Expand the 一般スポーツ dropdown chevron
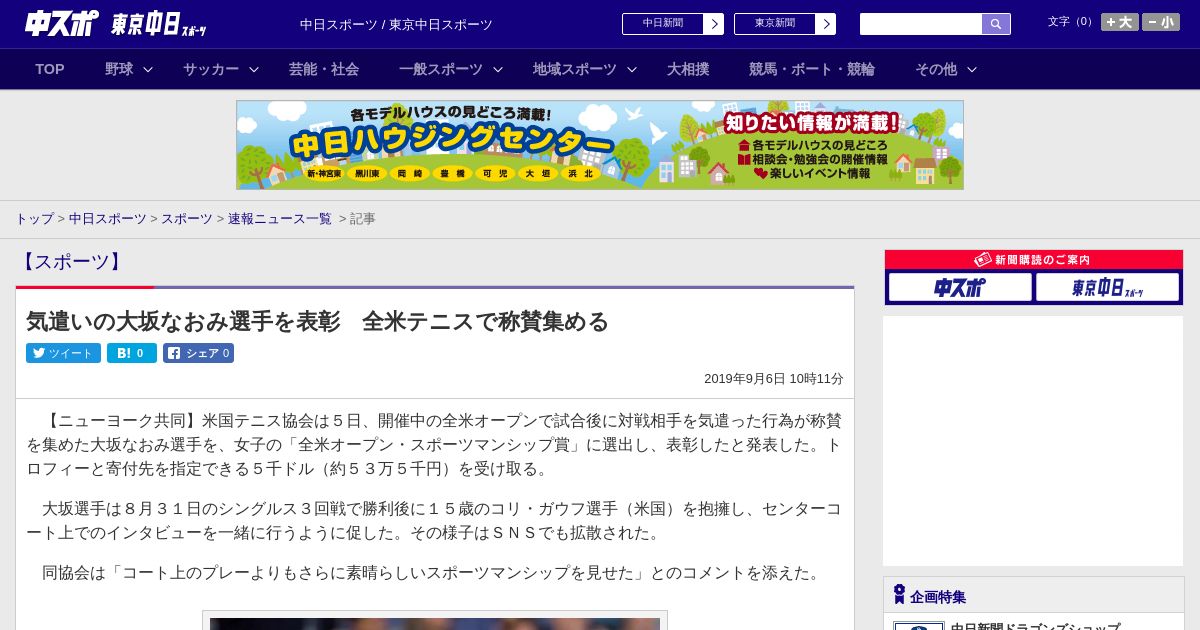 click(498, 69)
